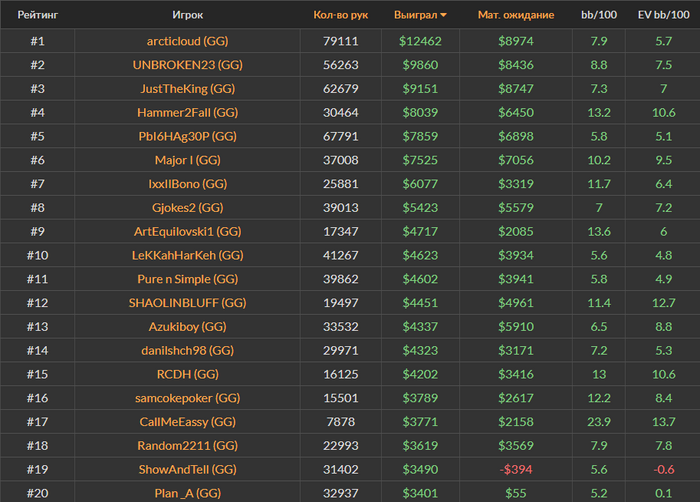Open player UNBROKEN23 (GG) profile
Screen dimensions: 700x502
click(187, 65)
